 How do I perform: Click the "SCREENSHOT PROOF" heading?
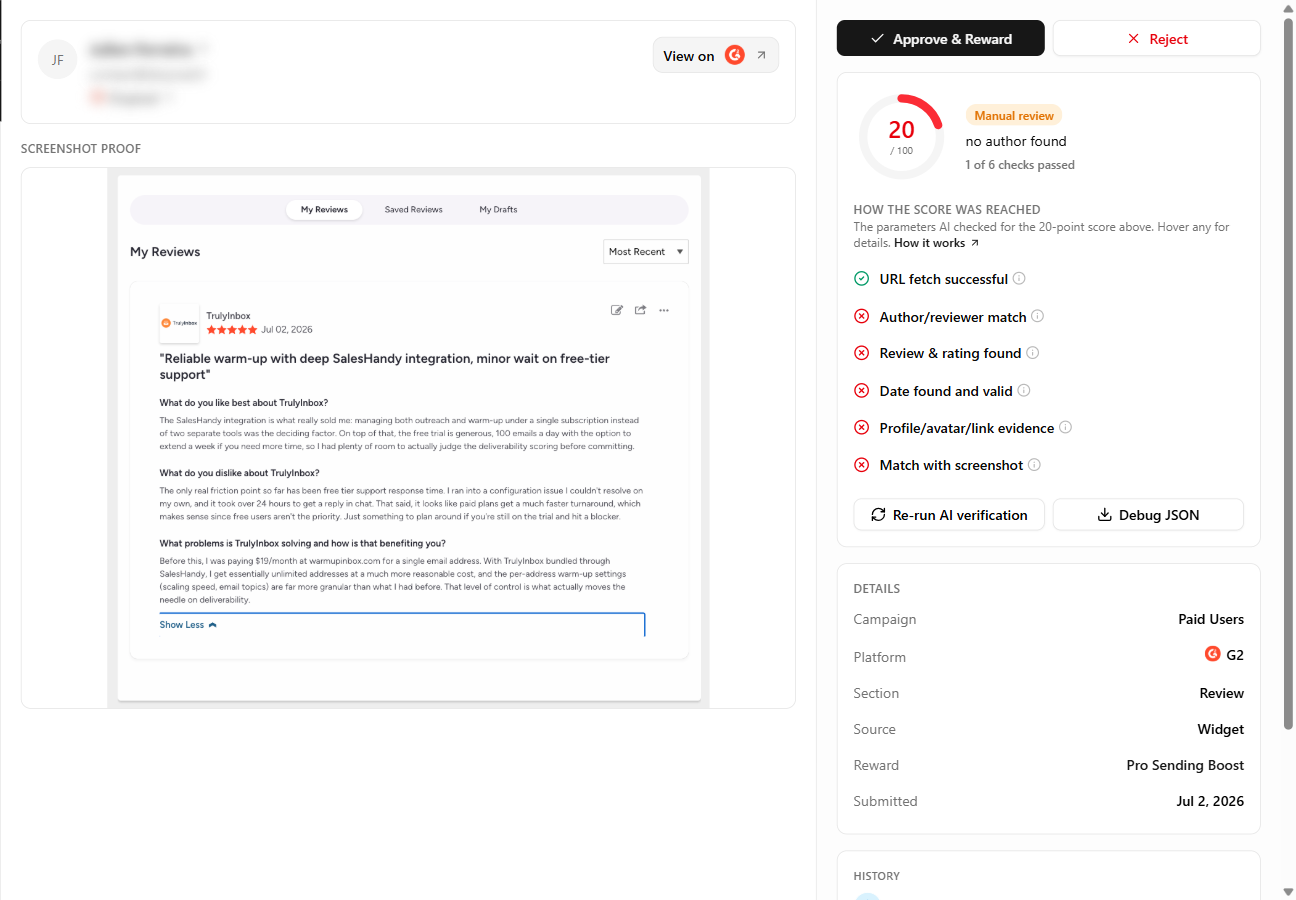coord(81,149)
